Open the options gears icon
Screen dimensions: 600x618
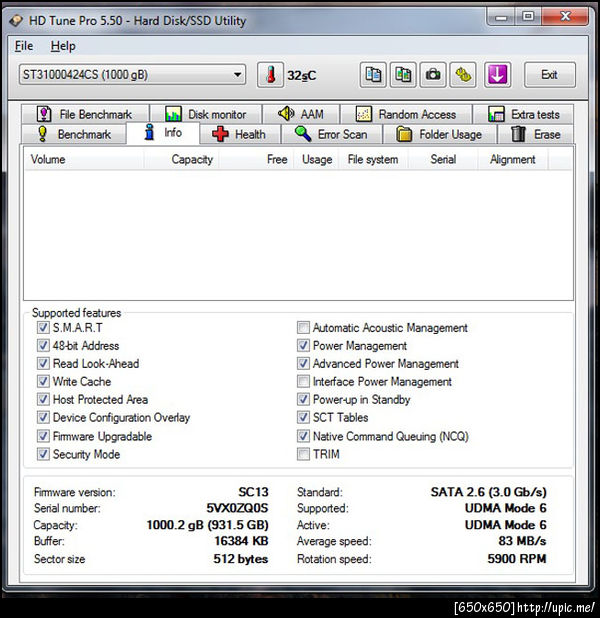coord(463,74)
